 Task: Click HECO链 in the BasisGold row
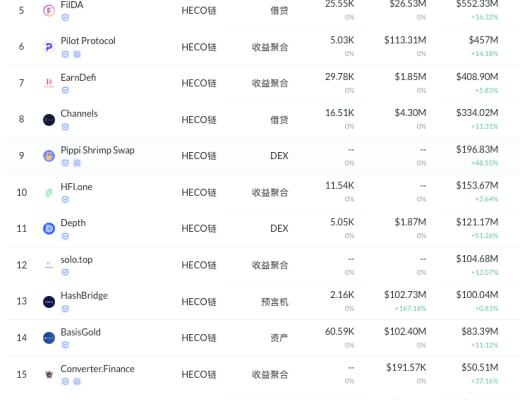[x=199, y=338]
